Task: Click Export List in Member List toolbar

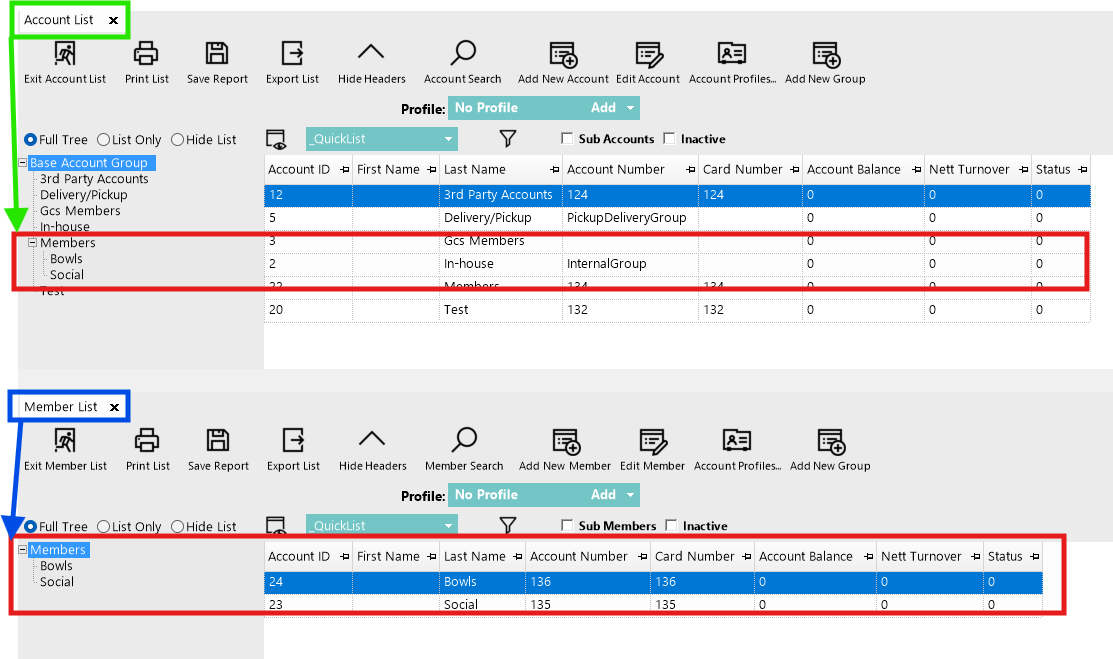Action: 293,450
